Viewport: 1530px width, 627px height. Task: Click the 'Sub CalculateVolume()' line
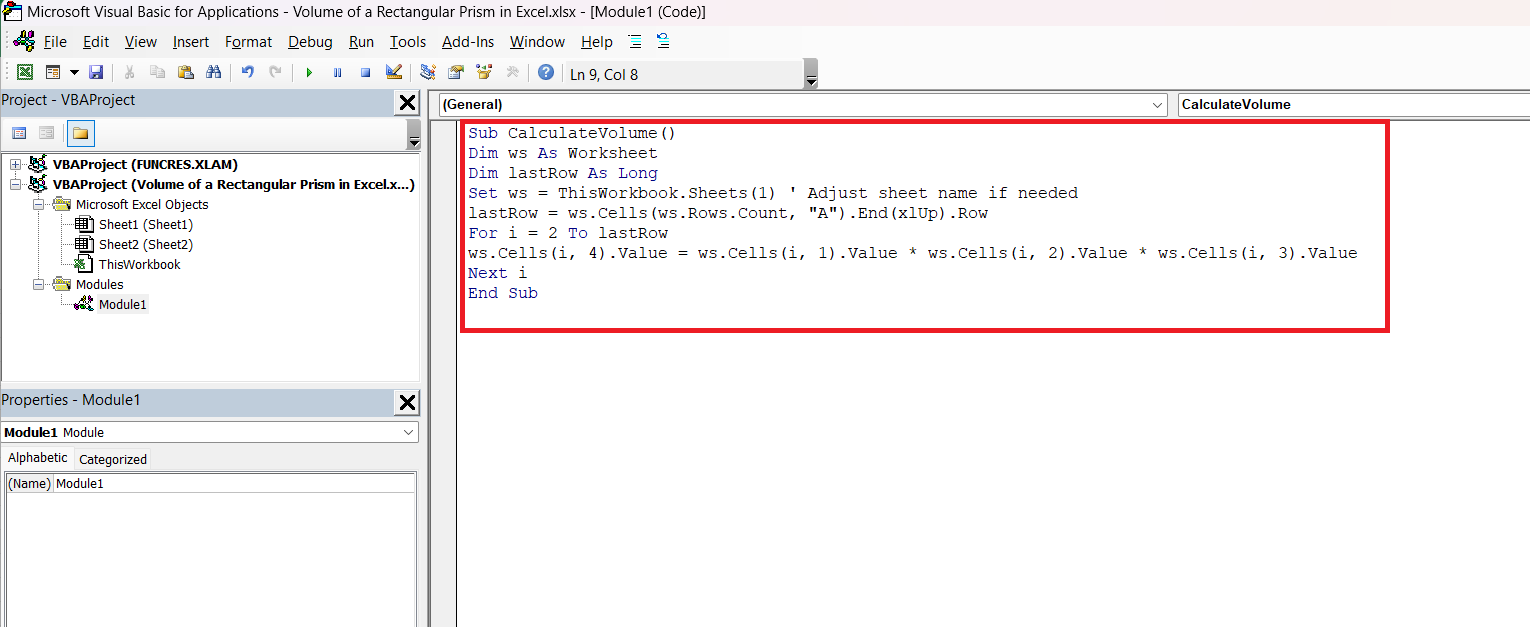tap(573, 133)
